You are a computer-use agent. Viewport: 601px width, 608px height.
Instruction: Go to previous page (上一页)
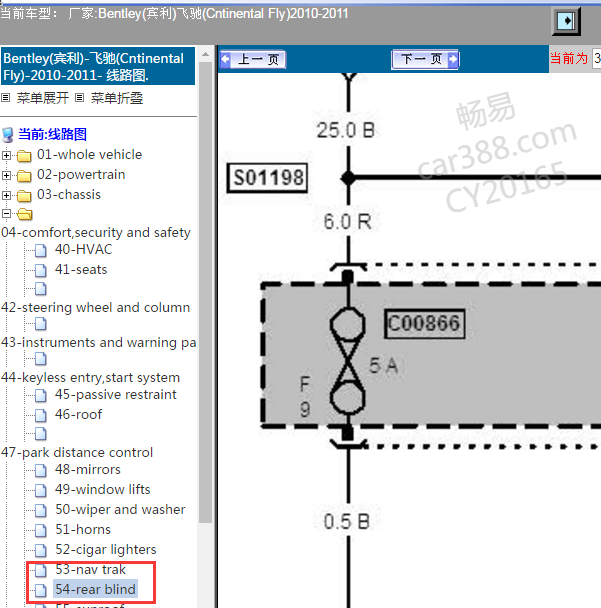click(x=253, y=60)
